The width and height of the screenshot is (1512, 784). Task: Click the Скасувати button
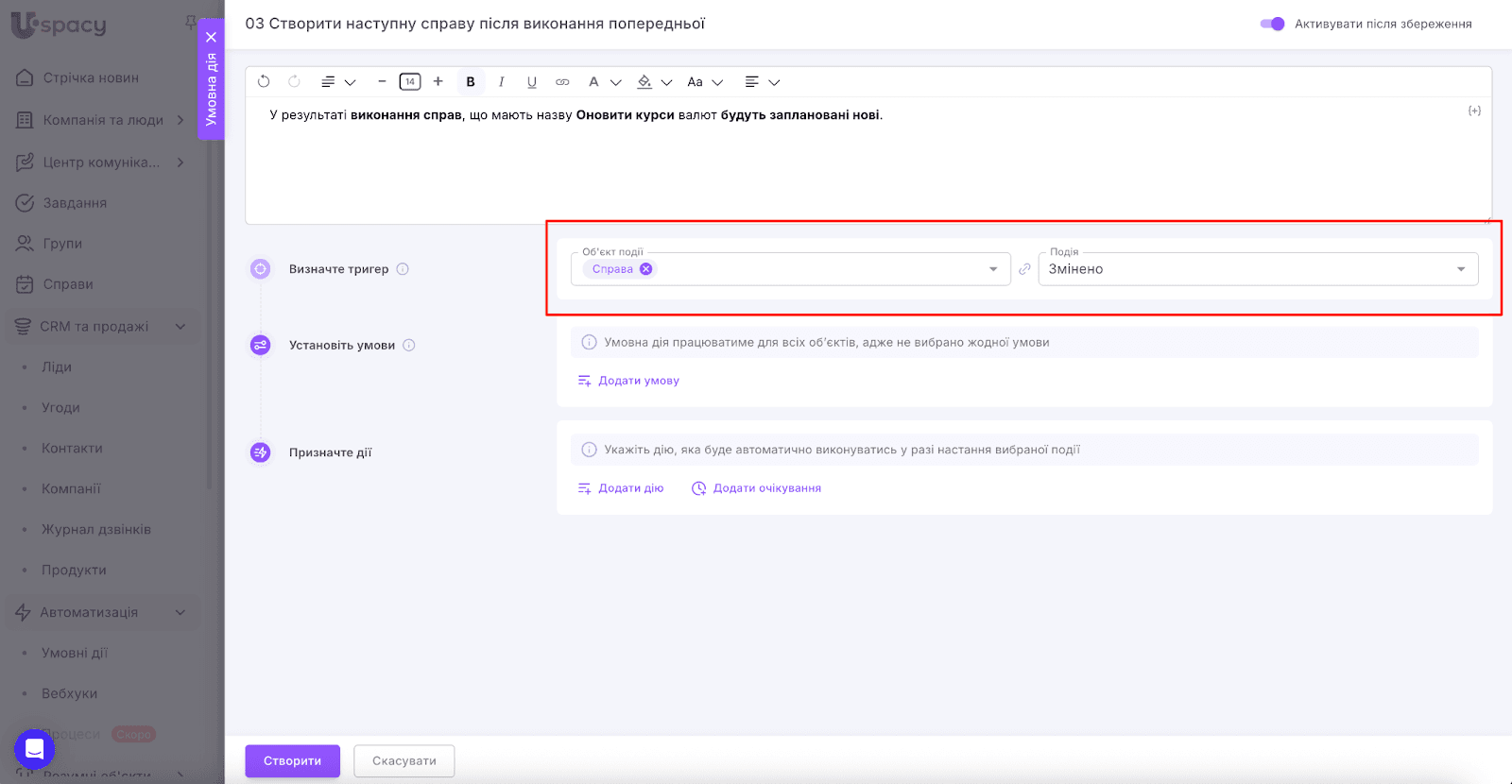tap(404, 761)
